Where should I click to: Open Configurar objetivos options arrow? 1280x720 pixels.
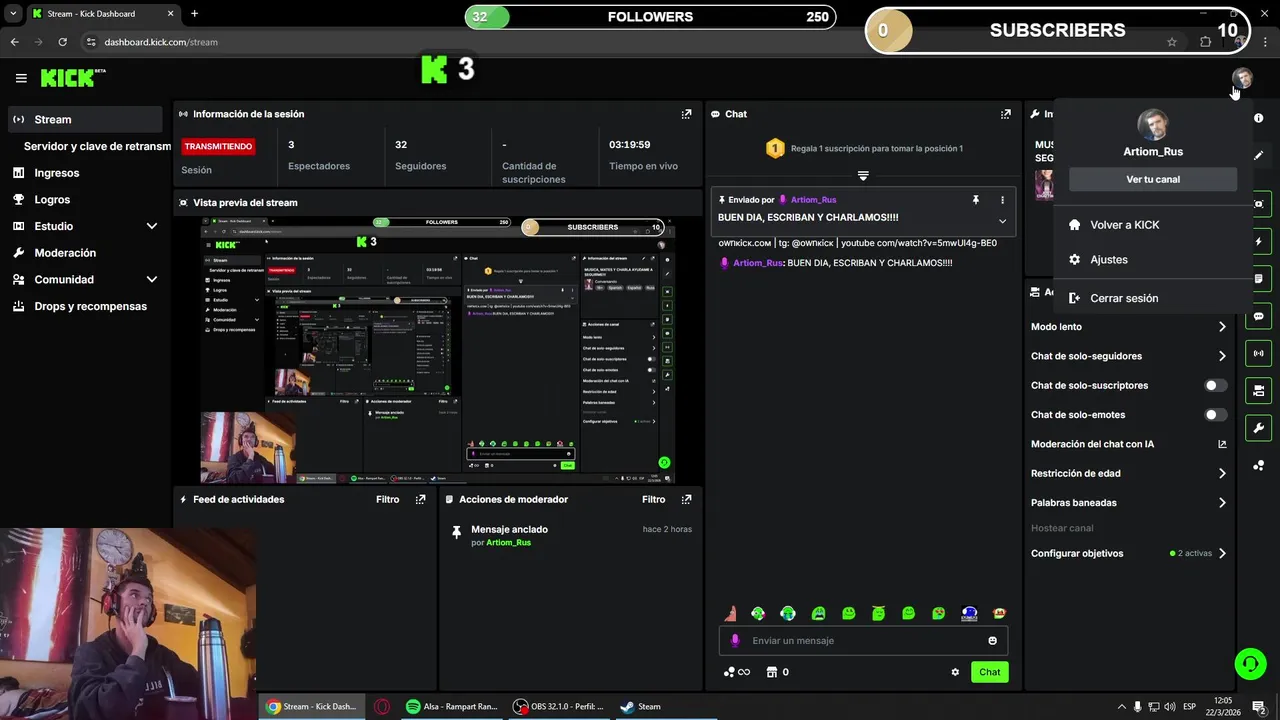coord(1222,553)
